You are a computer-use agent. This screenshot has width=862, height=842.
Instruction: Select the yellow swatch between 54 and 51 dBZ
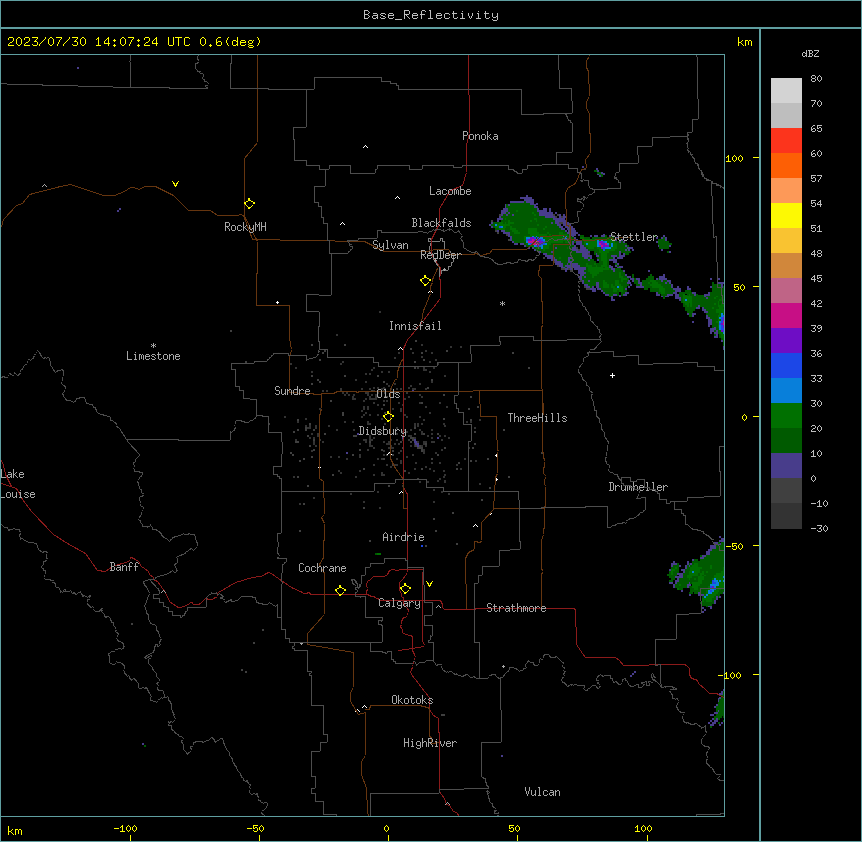[786, 215]
